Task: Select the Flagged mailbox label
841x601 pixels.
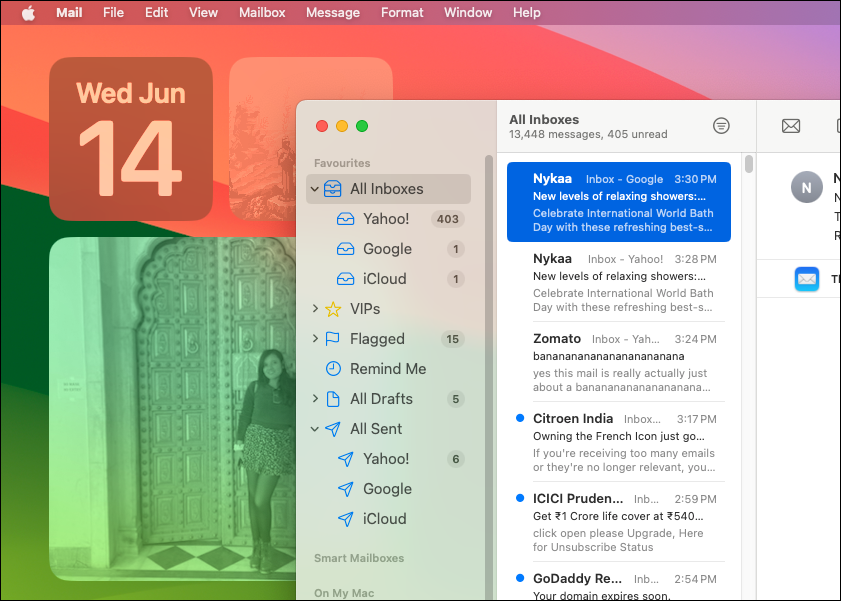Action: pyautogui.click(x=377, y=339)
